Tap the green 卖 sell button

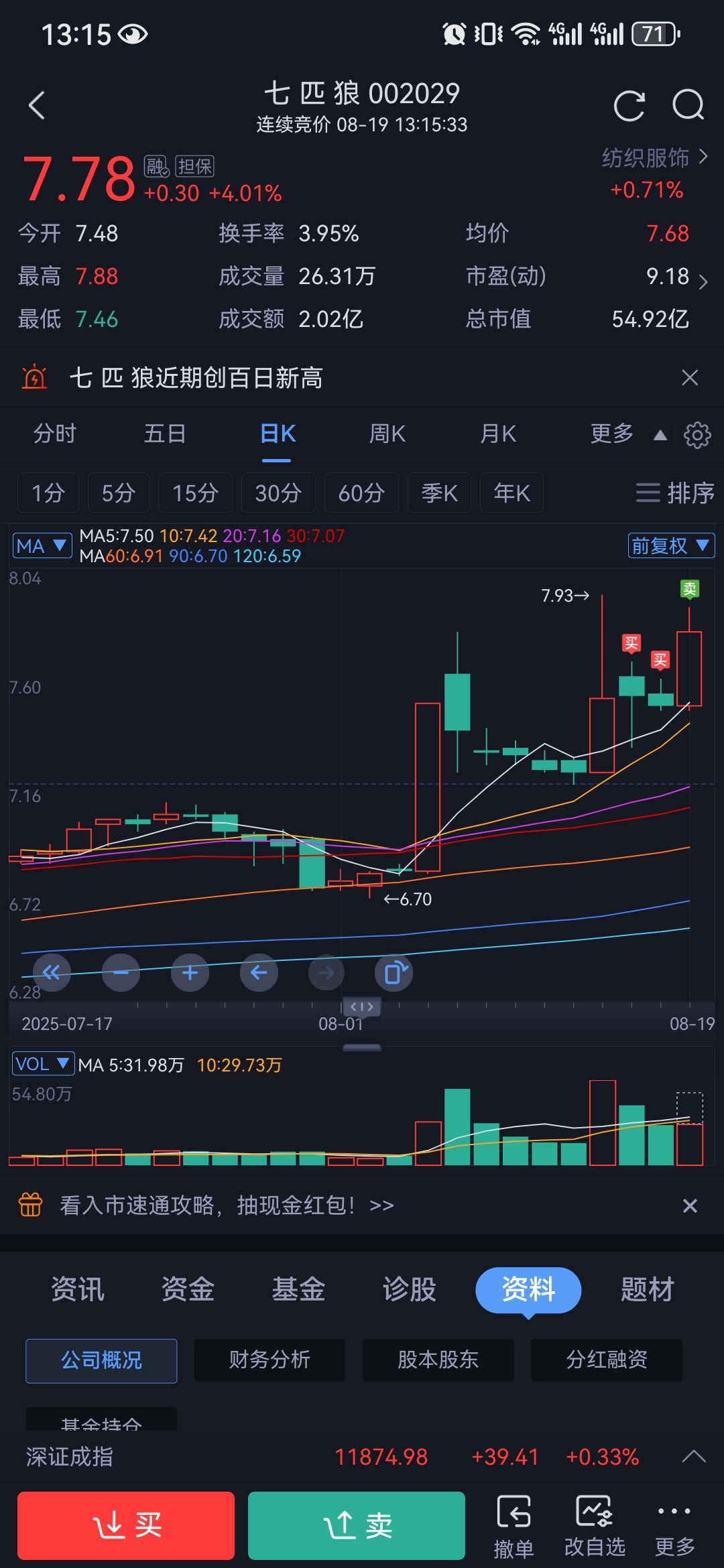357,1526
